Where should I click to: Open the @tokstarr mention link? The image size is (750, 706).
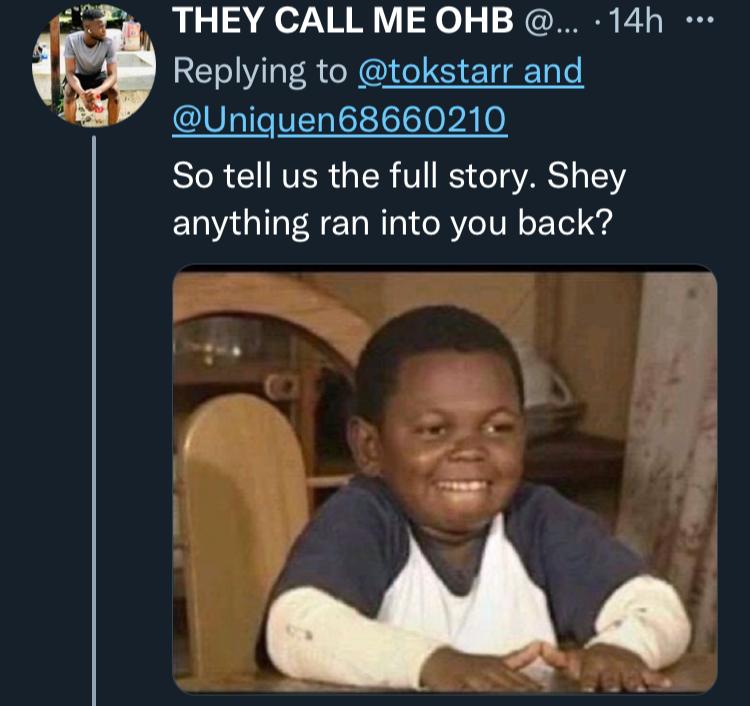click(437, 71)
